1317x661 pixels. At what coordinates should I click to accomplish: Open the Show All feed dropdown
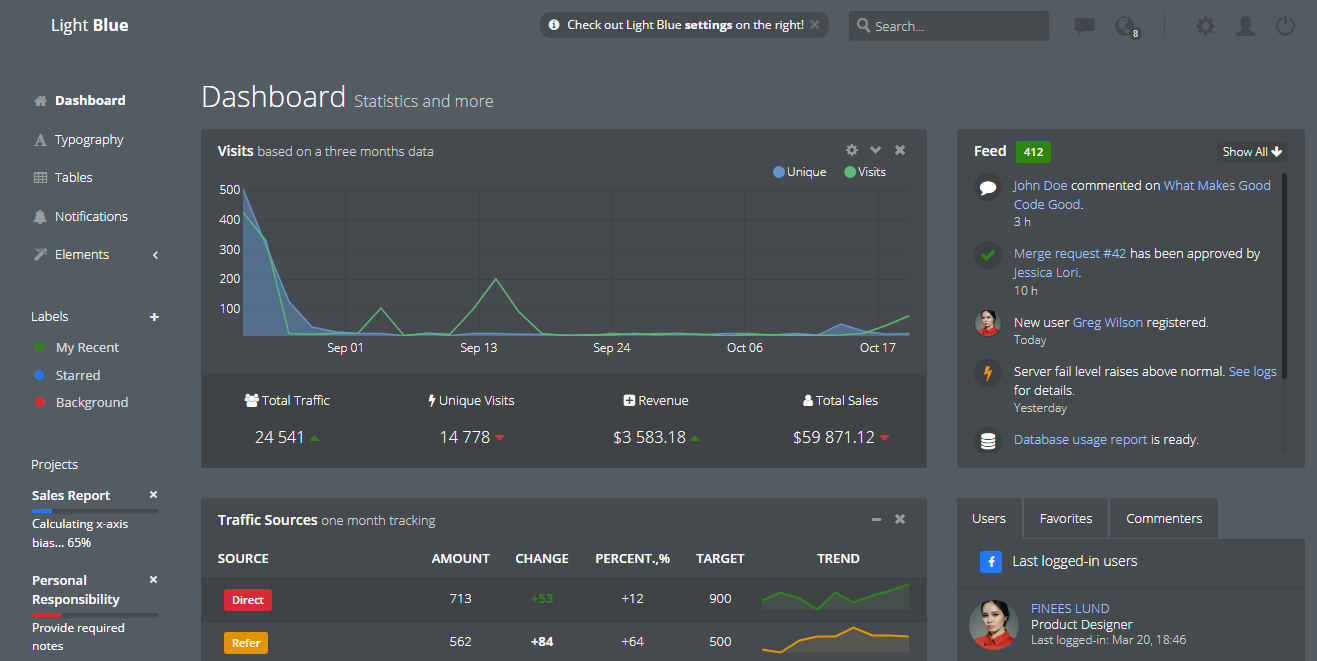1250,151
